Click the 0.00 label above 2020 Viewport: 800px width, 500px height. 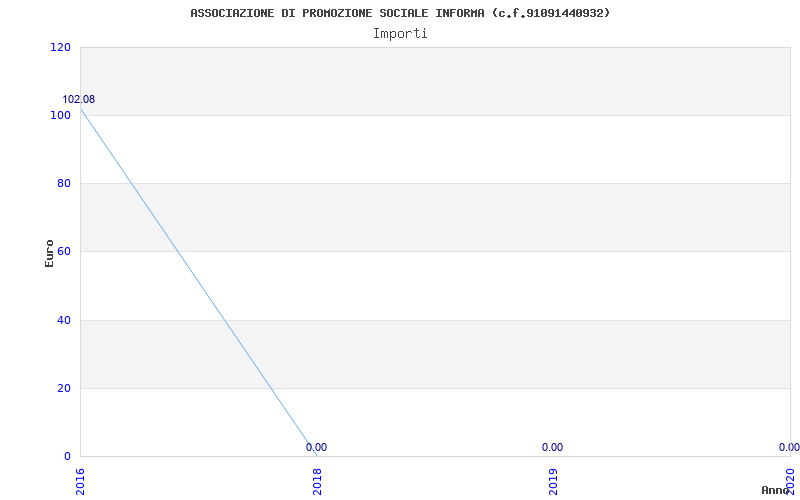(789, 447)
